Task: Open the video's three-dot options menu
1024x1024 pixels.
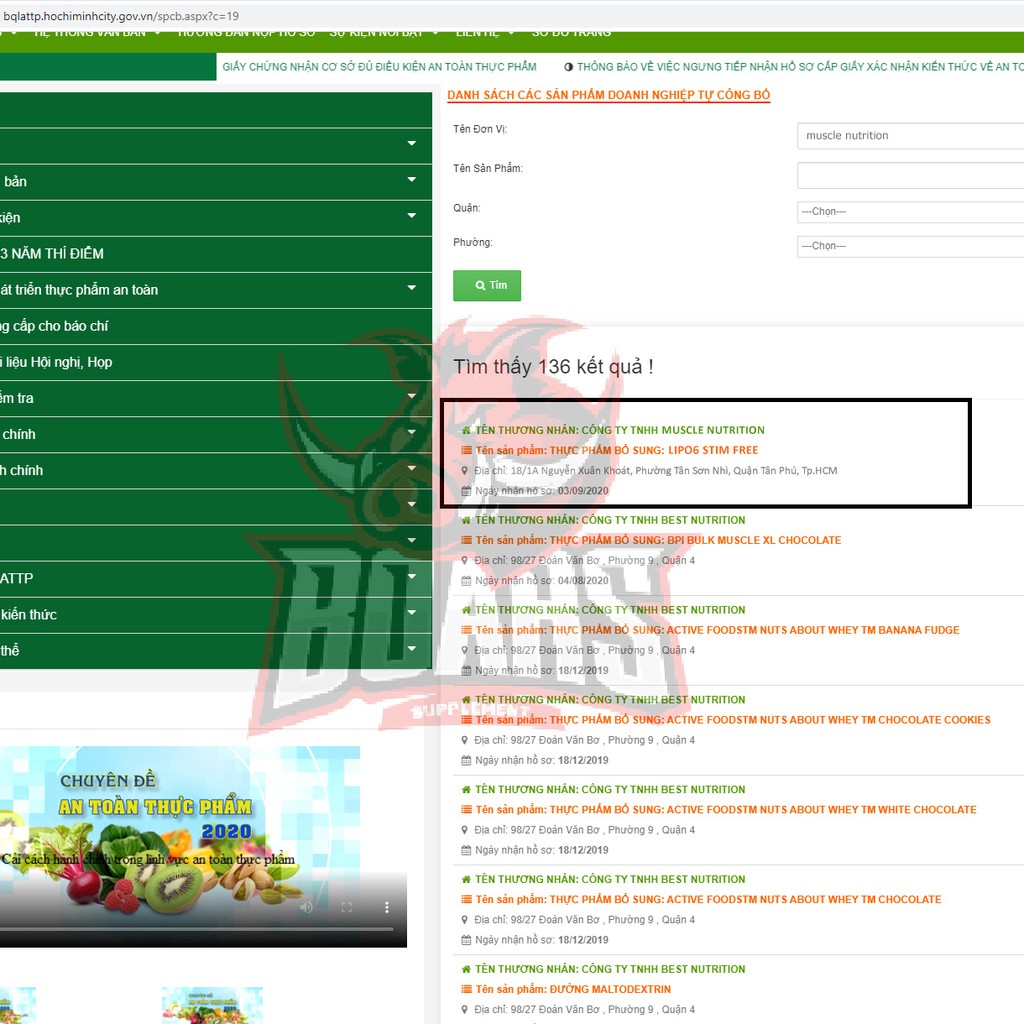Action: (x=387, y=907)
